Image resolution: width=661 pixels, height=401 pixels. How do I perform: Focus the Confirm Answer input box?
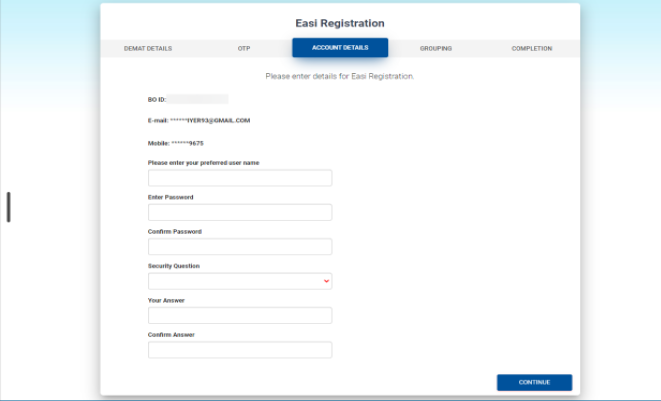coord(240,350)
